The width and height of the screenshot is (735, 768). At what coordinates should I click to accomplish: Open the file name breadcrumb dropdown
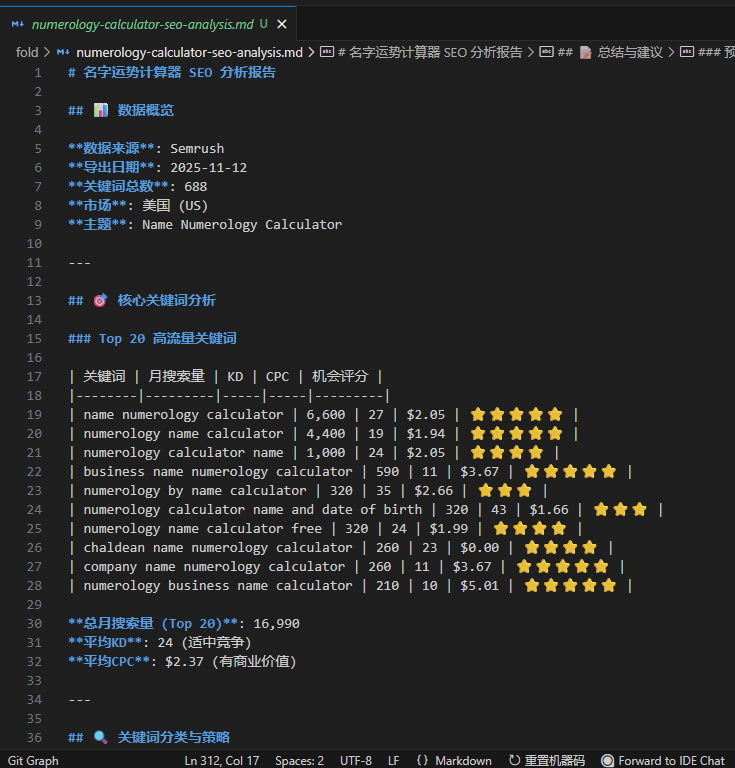coord(189,52)
